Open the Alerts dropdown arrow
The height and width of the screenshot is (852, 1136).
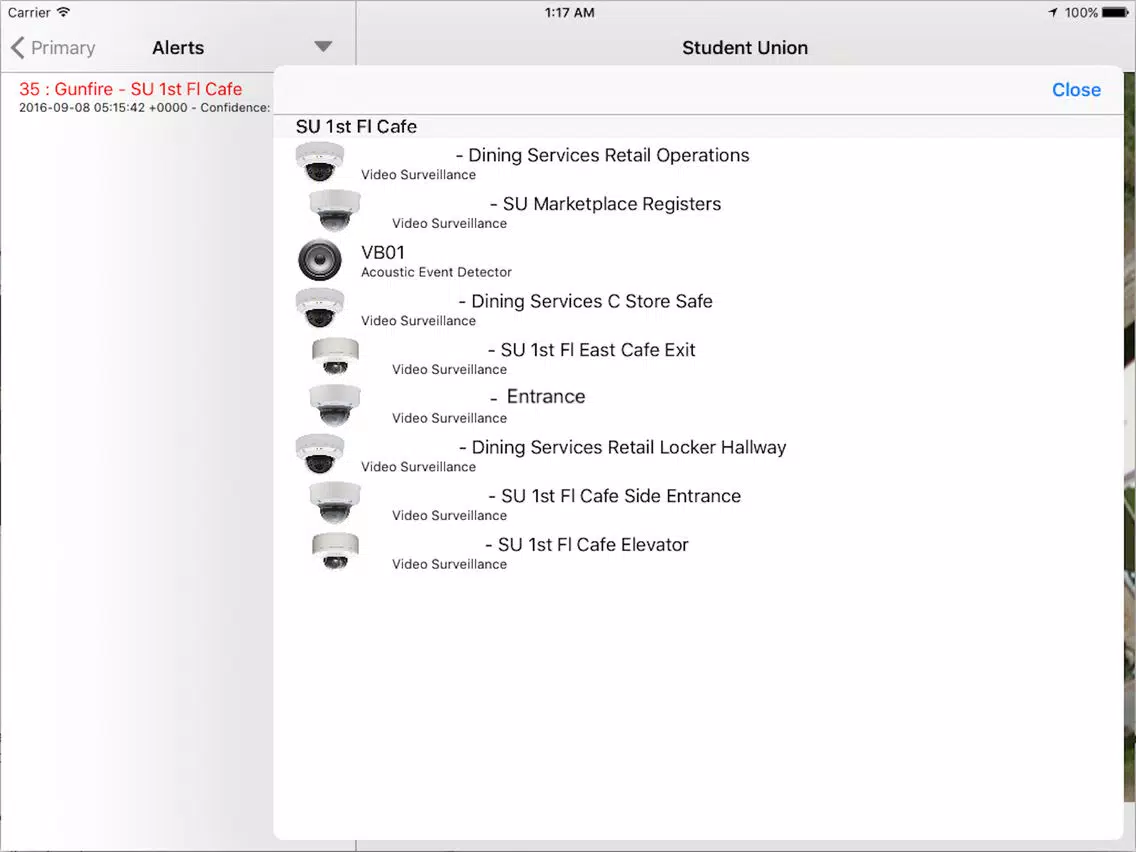[x=323, y=46]
